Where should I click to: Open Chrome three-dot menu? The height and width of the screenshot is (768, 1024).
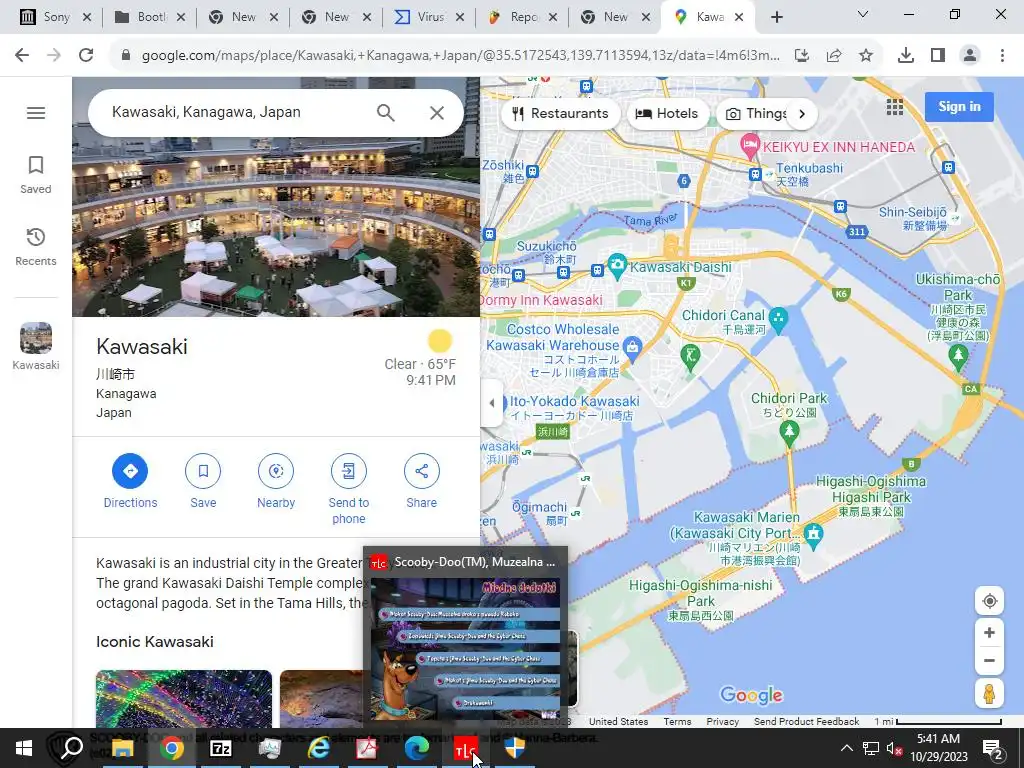pos(1002,56)
